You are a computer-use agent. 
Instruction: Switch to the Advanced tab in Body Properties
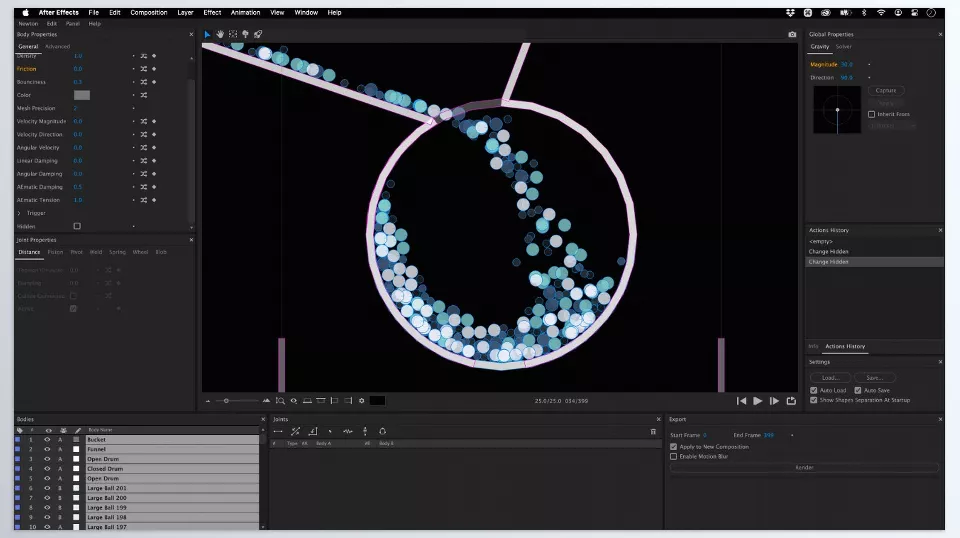[x=58, y=47]
